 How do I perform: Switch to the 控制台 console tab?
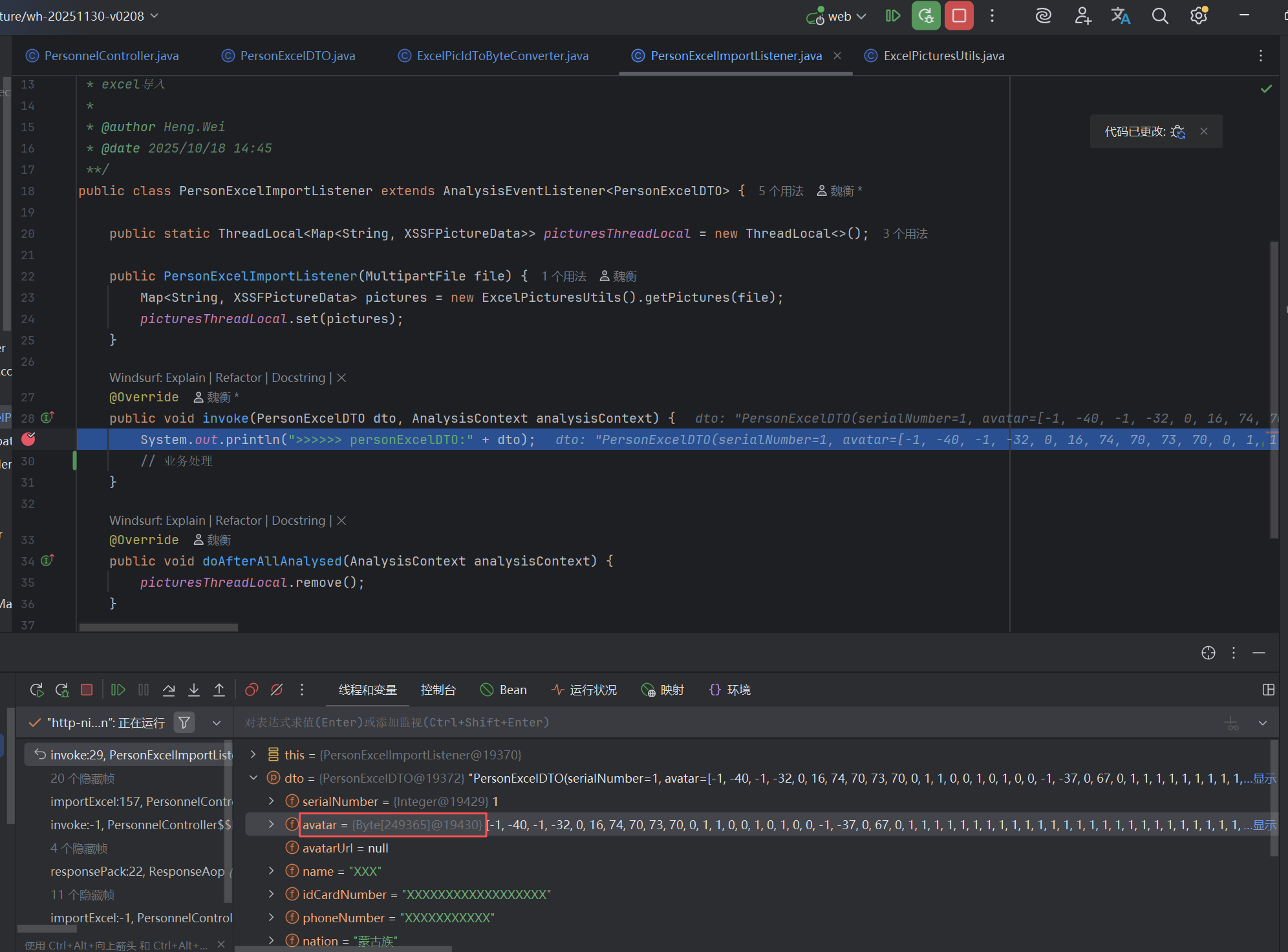[x=438, y=690]
